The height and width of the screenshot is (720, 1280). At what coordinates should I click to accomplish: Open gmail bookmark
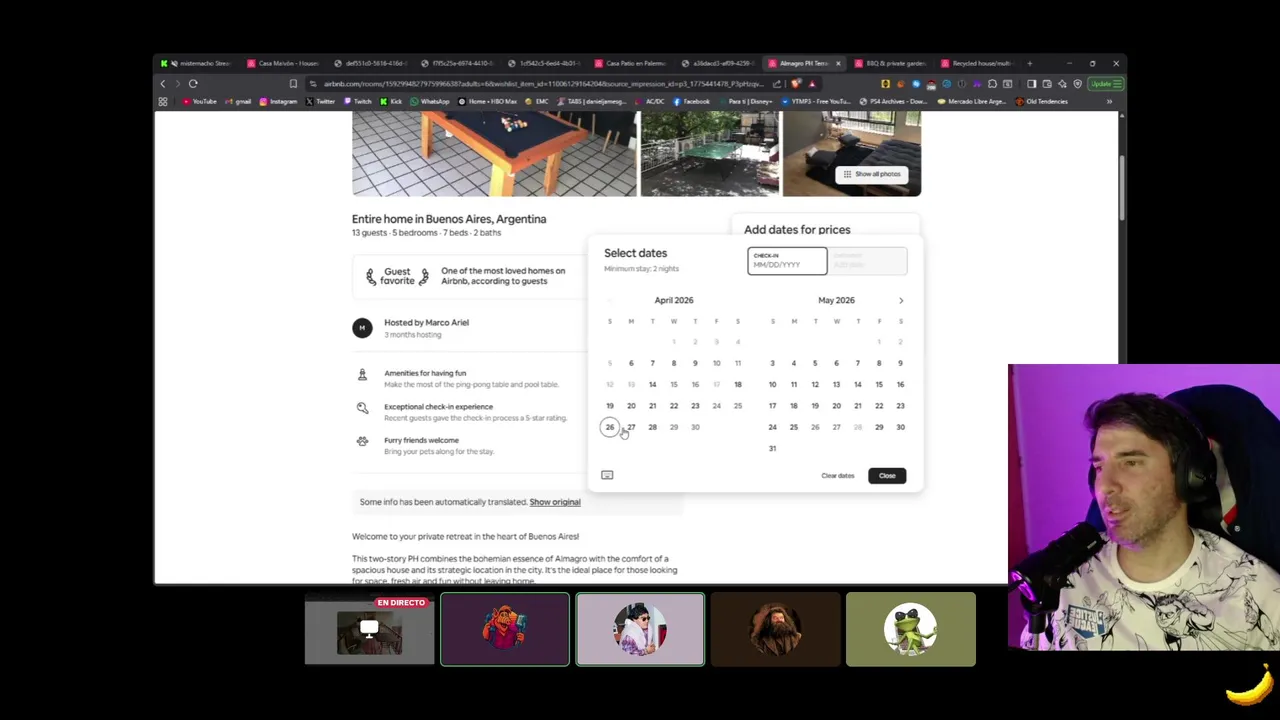pos(238,101)
